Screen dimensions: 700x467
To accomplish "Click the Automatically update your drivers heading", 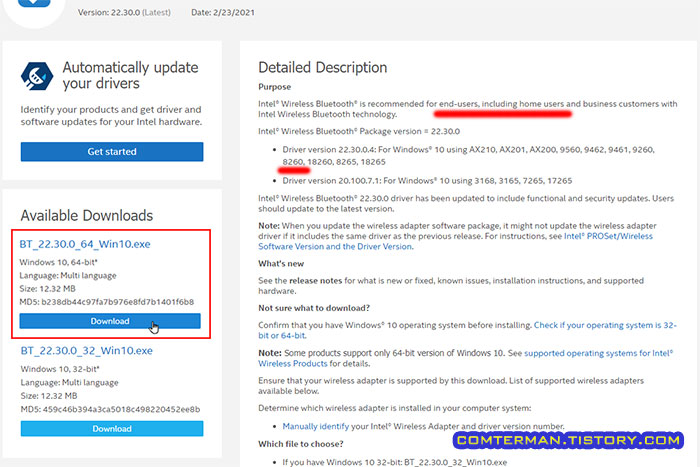I will click(x=130, y=75).
